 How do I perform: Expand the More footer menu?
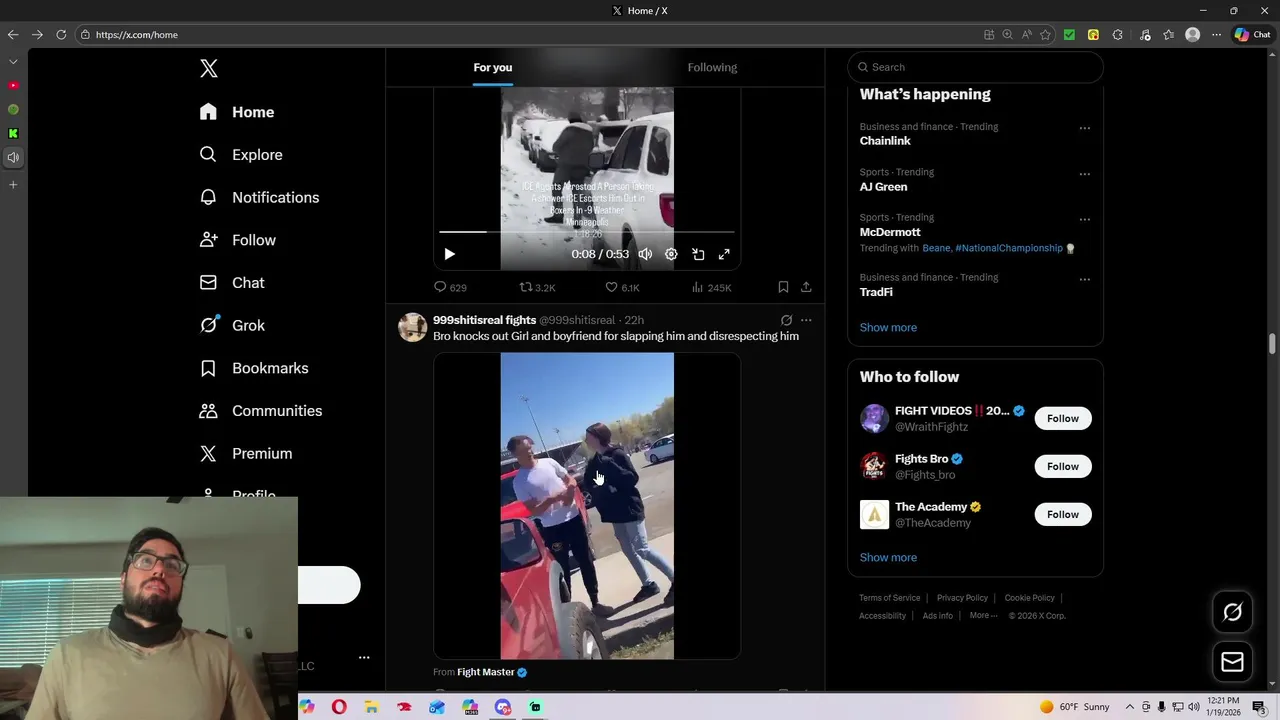tap(983, 616)
